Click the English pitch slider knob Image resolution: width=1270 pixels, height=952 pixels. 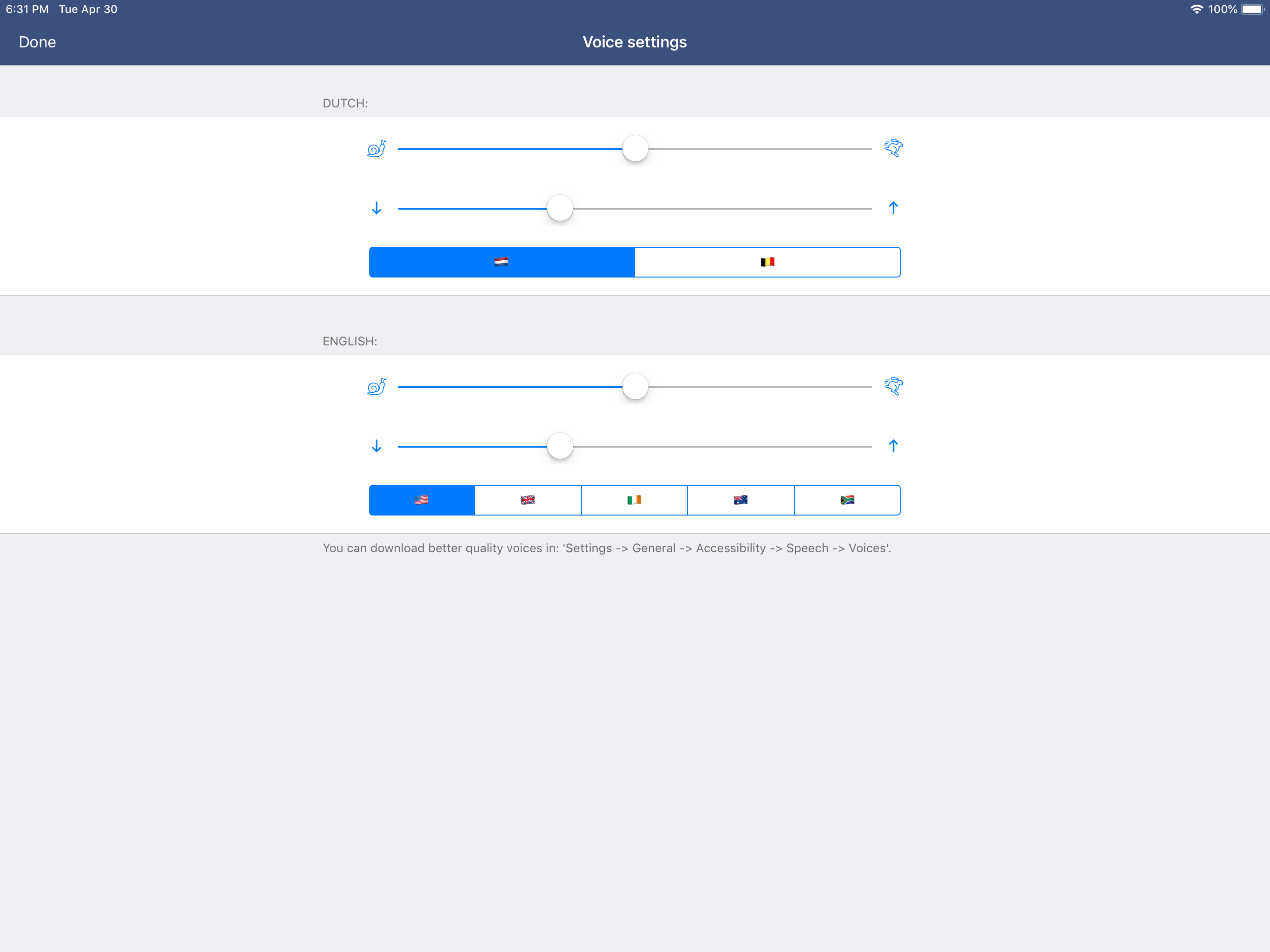pyautogui.click(x=560, y=446)
